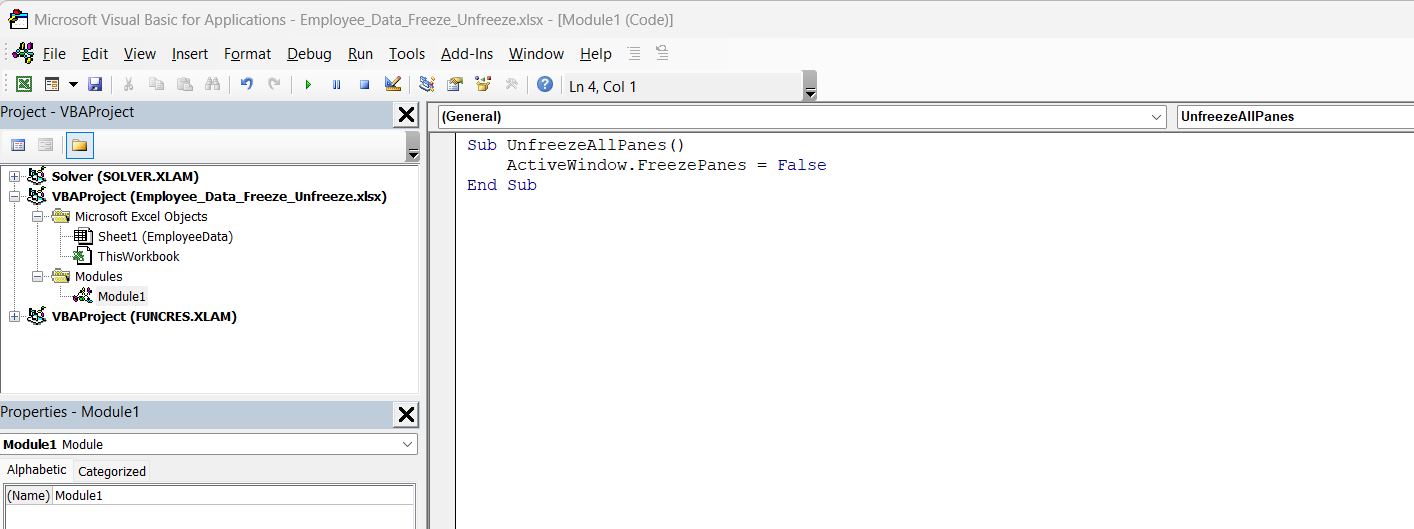Undo the last action
This screenshot has height=529, width=1414.
pyautogui.click(x=246, y=85)
